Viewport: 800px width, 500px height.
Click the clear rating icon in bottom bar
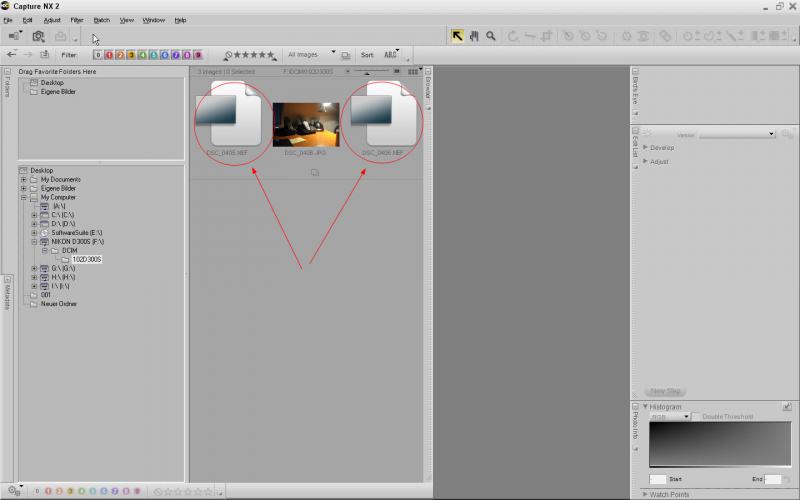point(158,492)
